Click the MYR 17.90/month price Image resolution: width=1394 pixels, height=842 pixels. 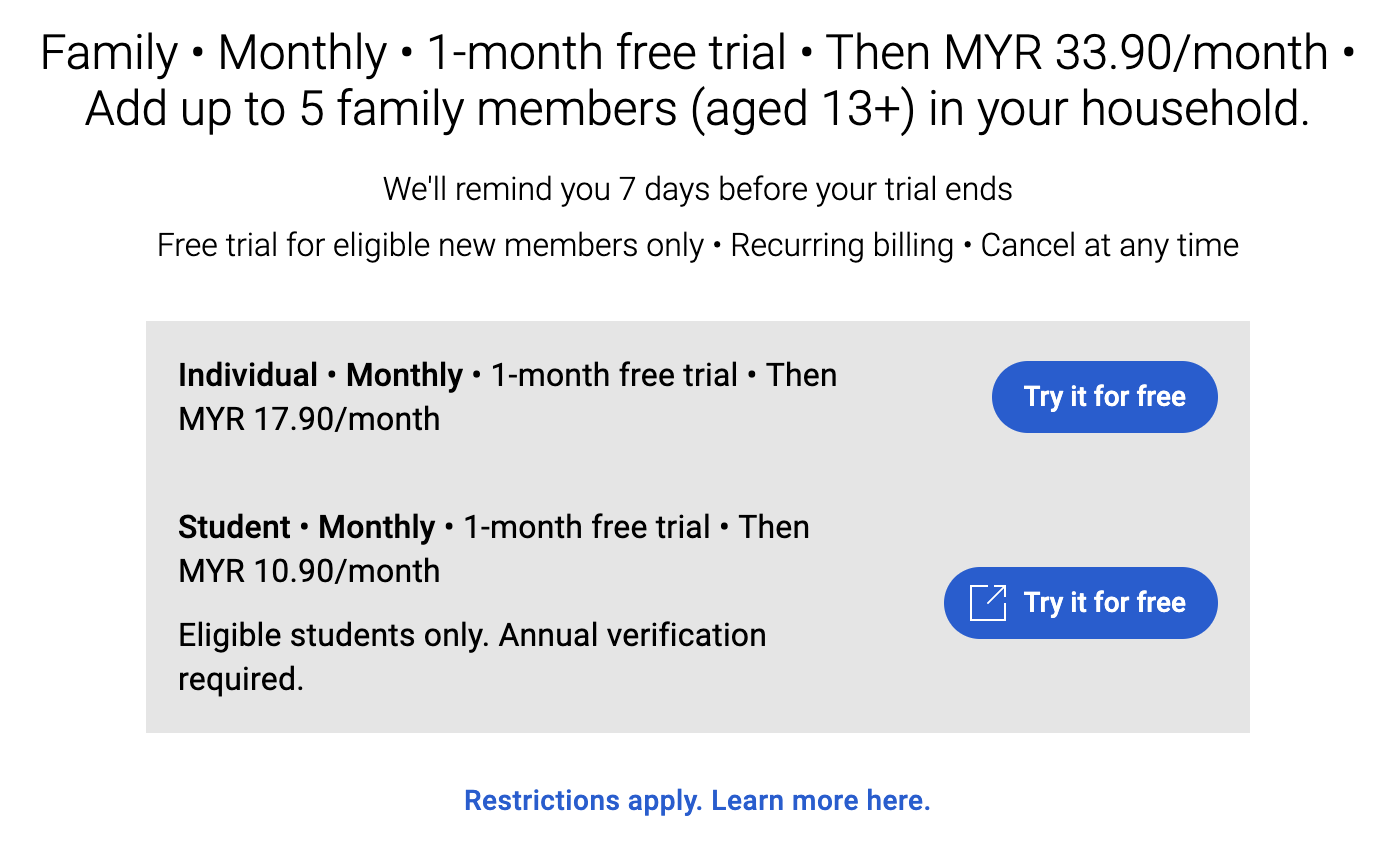pyautogui.click(x=309, y=419)
